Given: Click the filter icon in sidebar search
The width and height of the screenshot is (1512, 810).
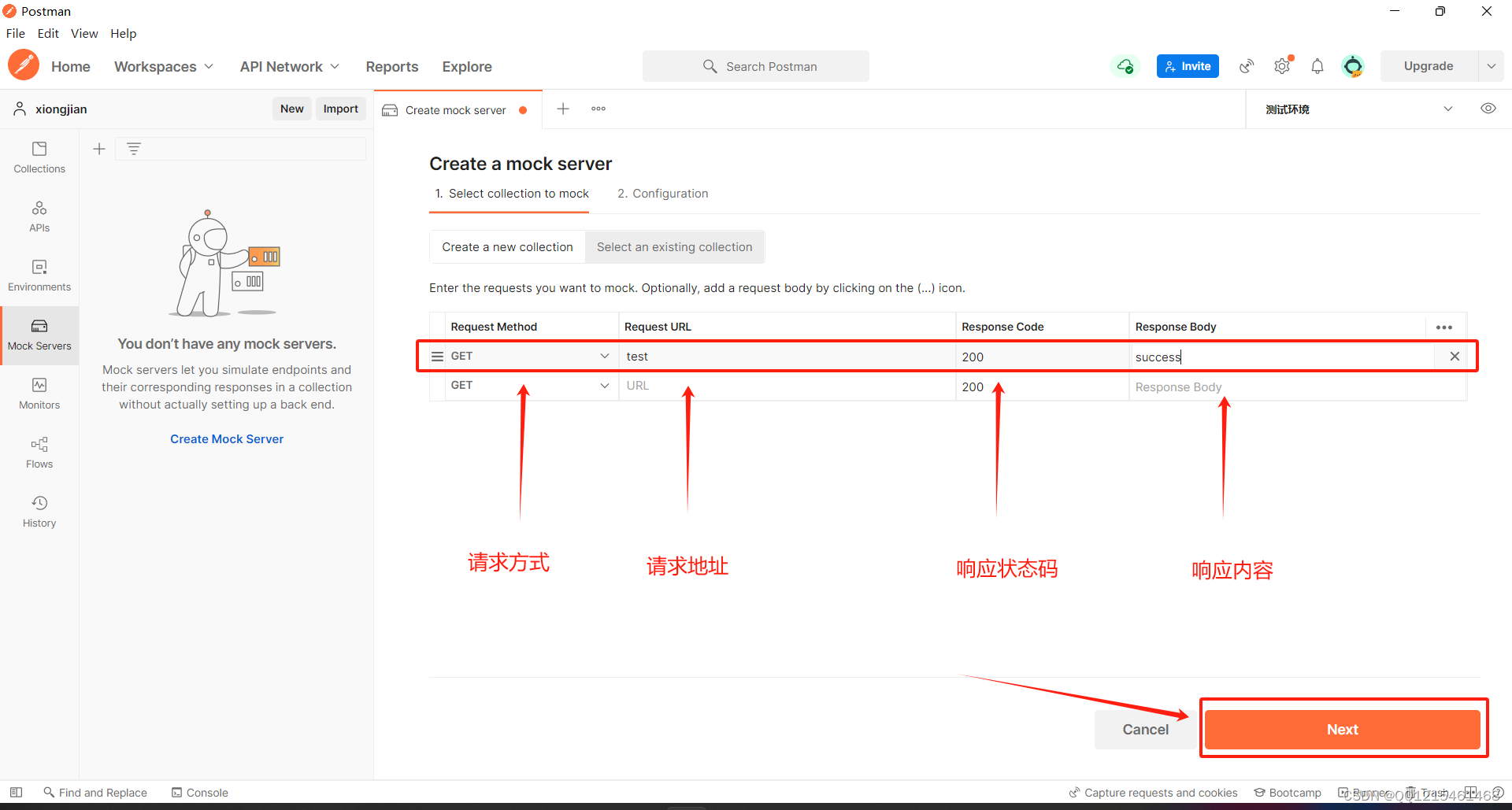Looking at the screenshot, I should [x=134, y=149].
